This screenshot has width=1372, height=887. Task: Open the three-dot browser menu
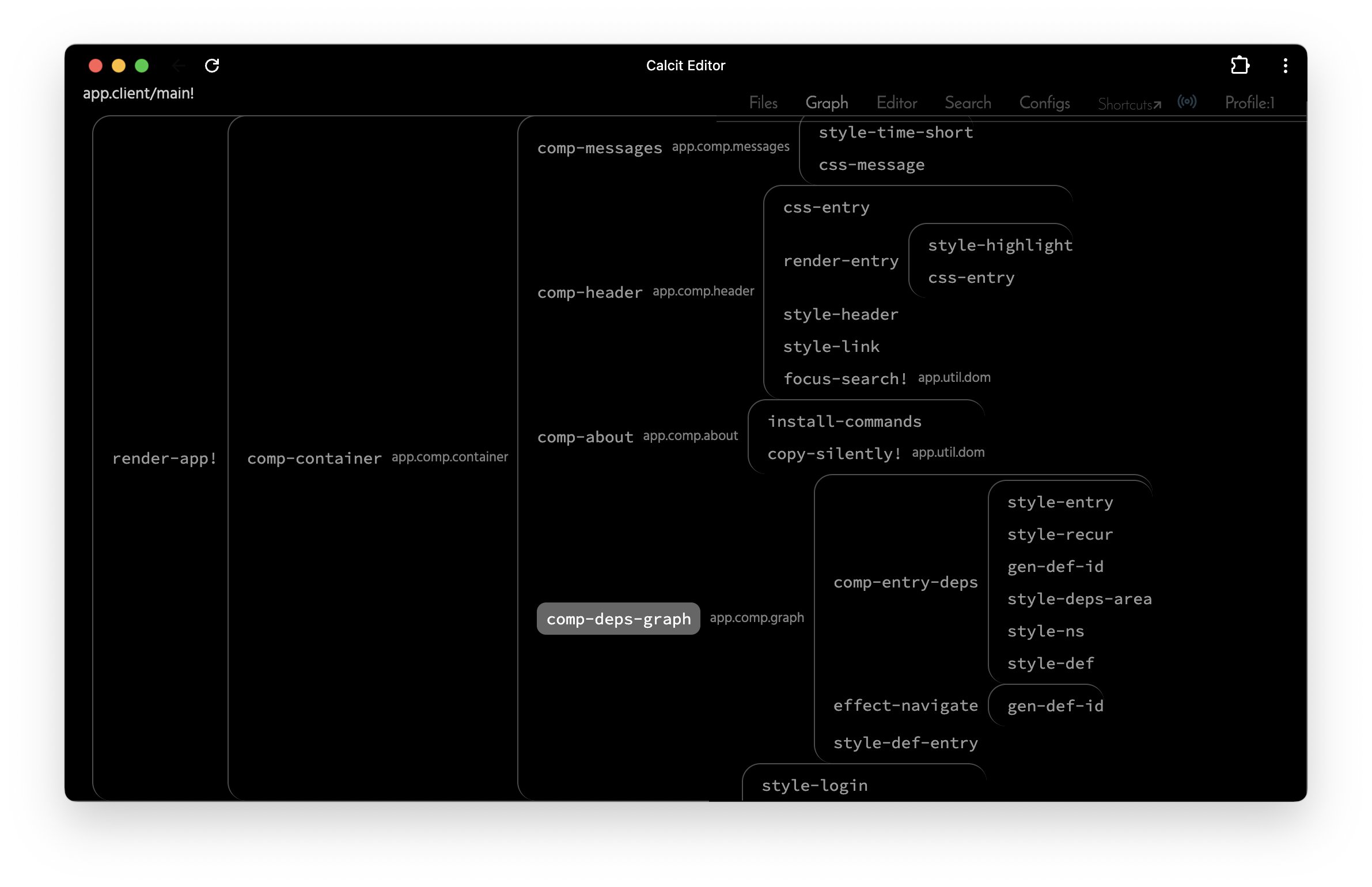(x=1285, y=66)
